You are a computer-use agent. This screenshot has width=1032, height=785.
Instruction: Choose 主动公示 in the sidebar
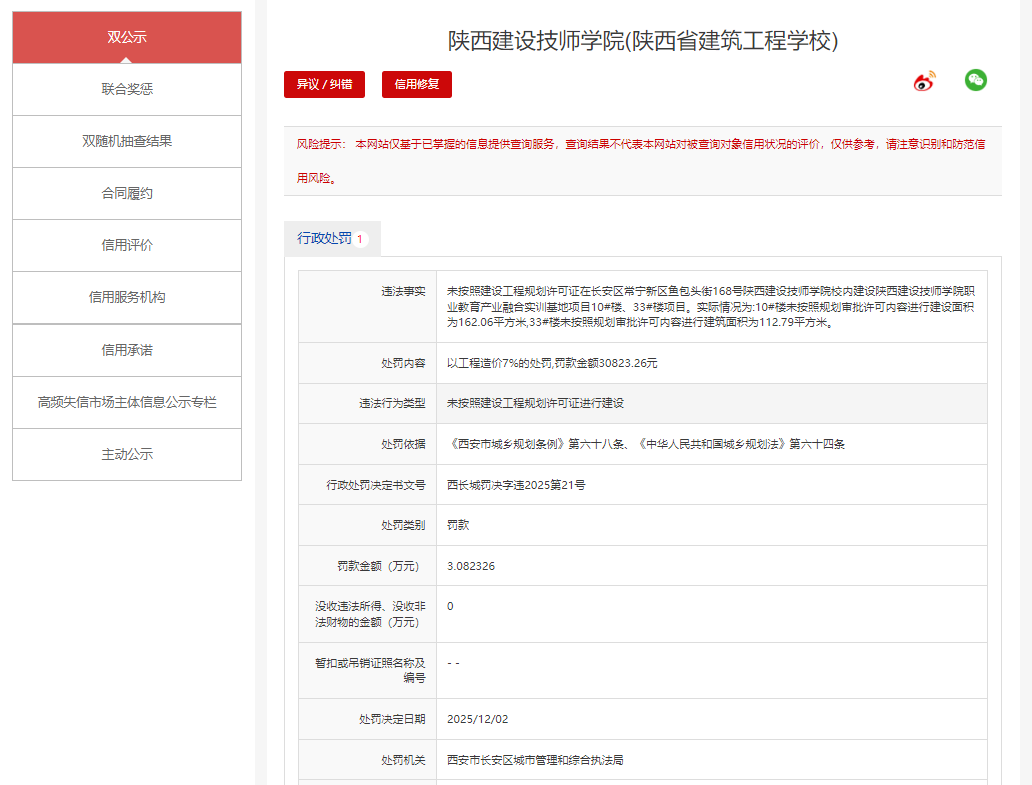(x=127, y=455)
